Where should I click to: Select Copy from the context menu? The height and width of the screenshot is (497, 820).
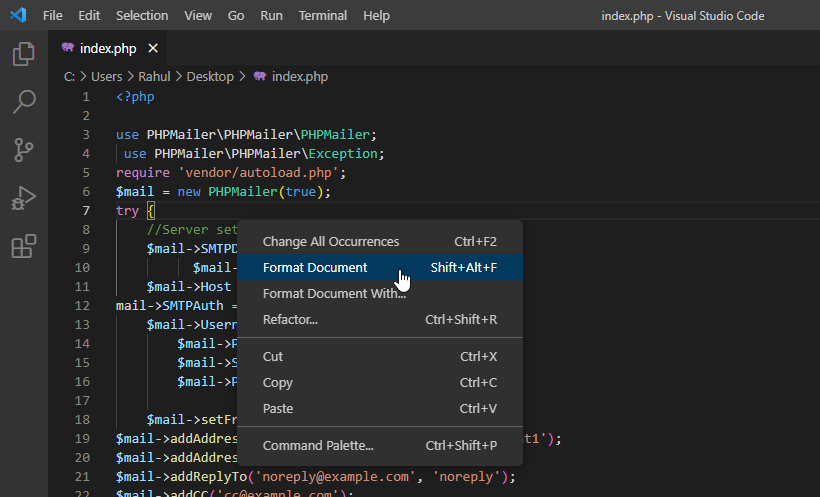pyautogui.click(x=277, y=382)
